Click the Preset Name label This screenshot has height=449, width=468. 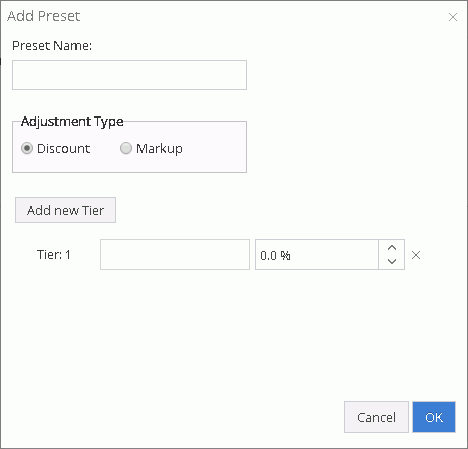click(x=52, y=46)
